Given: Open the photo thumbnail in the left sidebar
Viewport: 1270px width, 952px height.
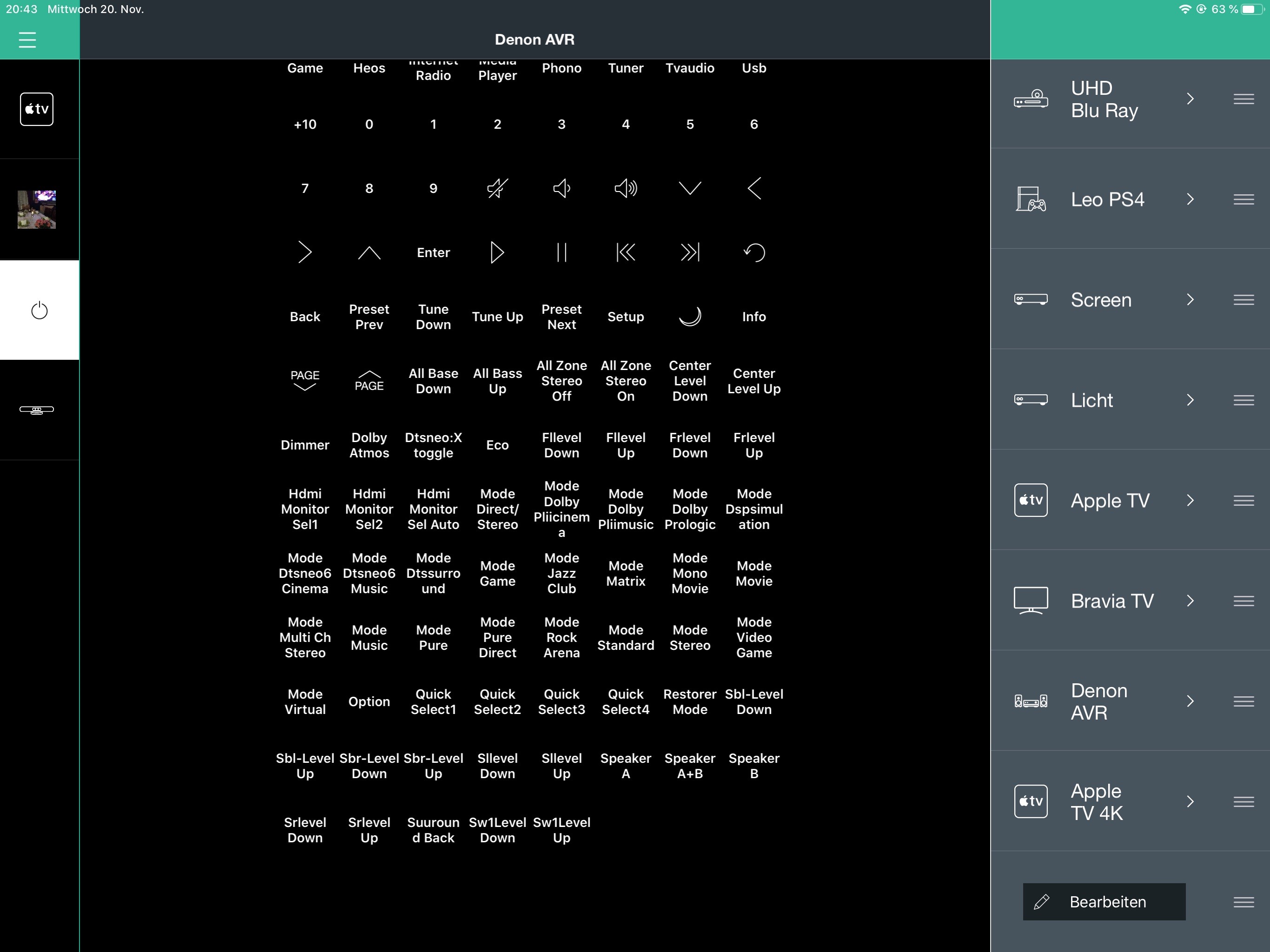Looking at the screenshot, I should coord(37,210).
